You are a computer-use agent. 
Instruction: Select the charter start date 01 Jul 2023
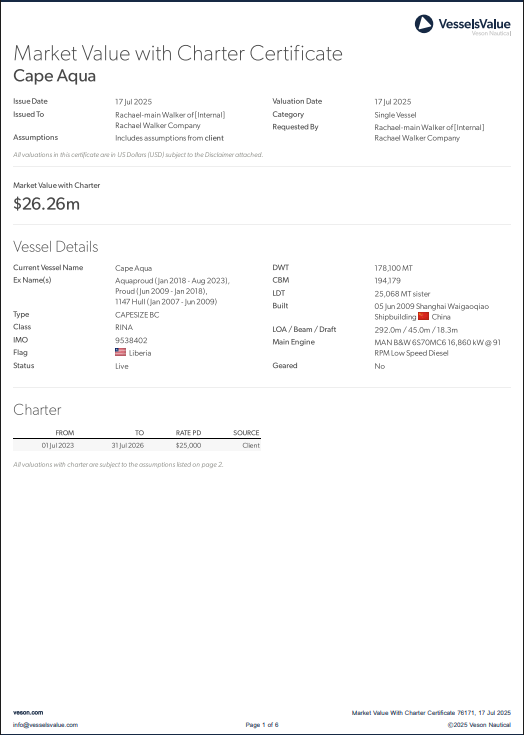(x=58, y=445)
